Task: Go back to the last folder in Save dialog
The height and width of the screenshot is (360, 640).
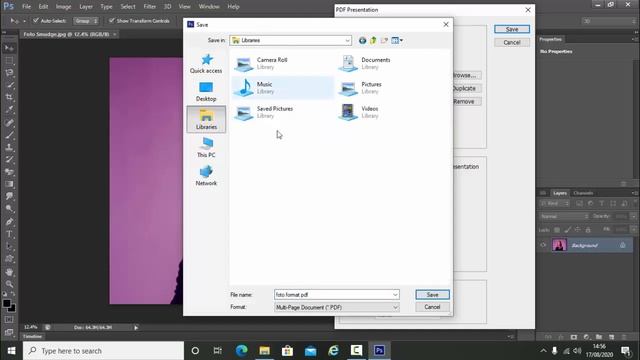Action: coord(362,40)
